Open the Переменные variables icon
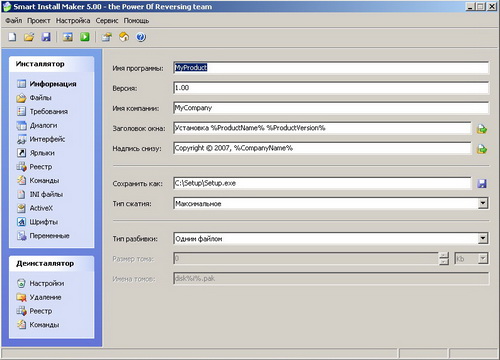 21,236
